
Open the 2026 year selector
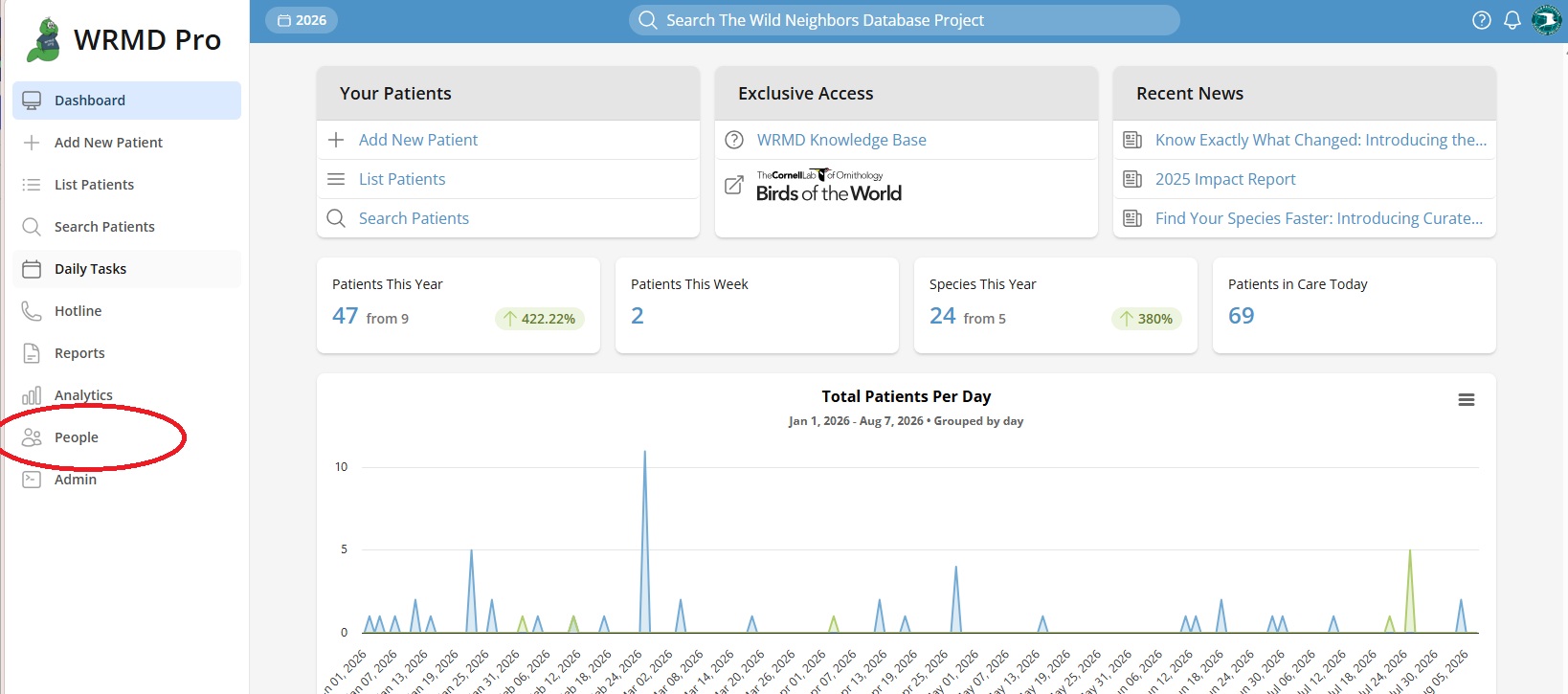pos(302,20)
